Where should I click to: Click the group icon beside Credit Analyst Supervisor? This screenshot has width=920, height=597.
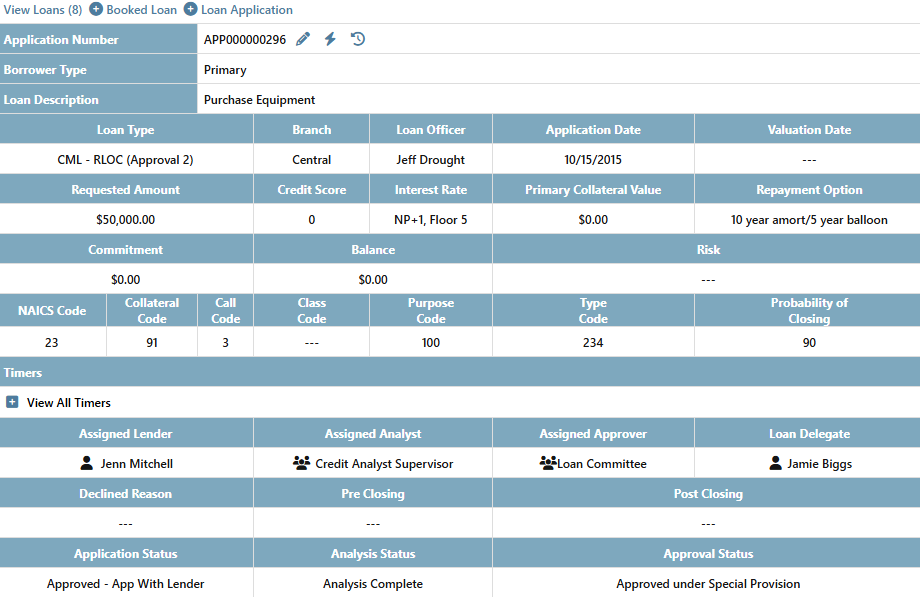pos(301,463)
